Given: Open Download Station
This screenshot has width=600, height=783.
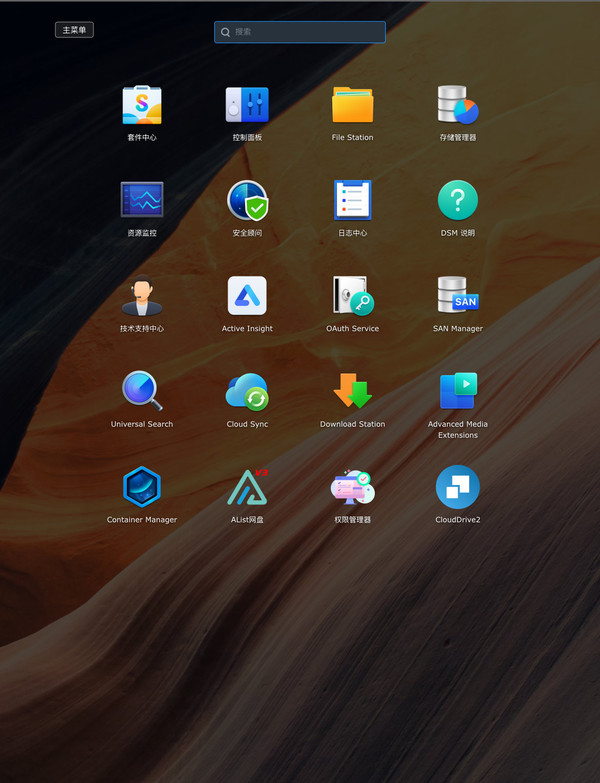Looking at the screenshot, I should coord(352,391).
